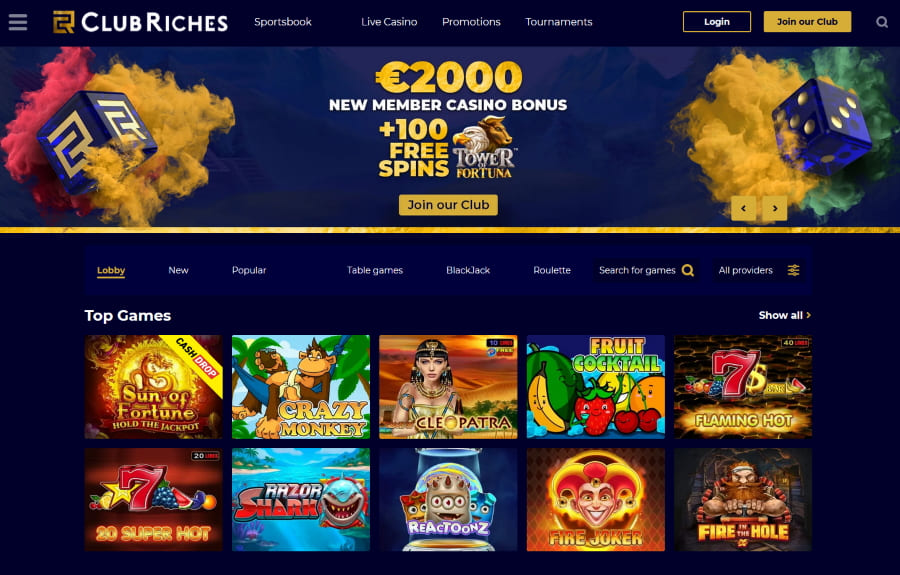The width and height of the screenshot is (900, 575).
Task: Go to previous banner slide arrow
Action: click(743, 208)
